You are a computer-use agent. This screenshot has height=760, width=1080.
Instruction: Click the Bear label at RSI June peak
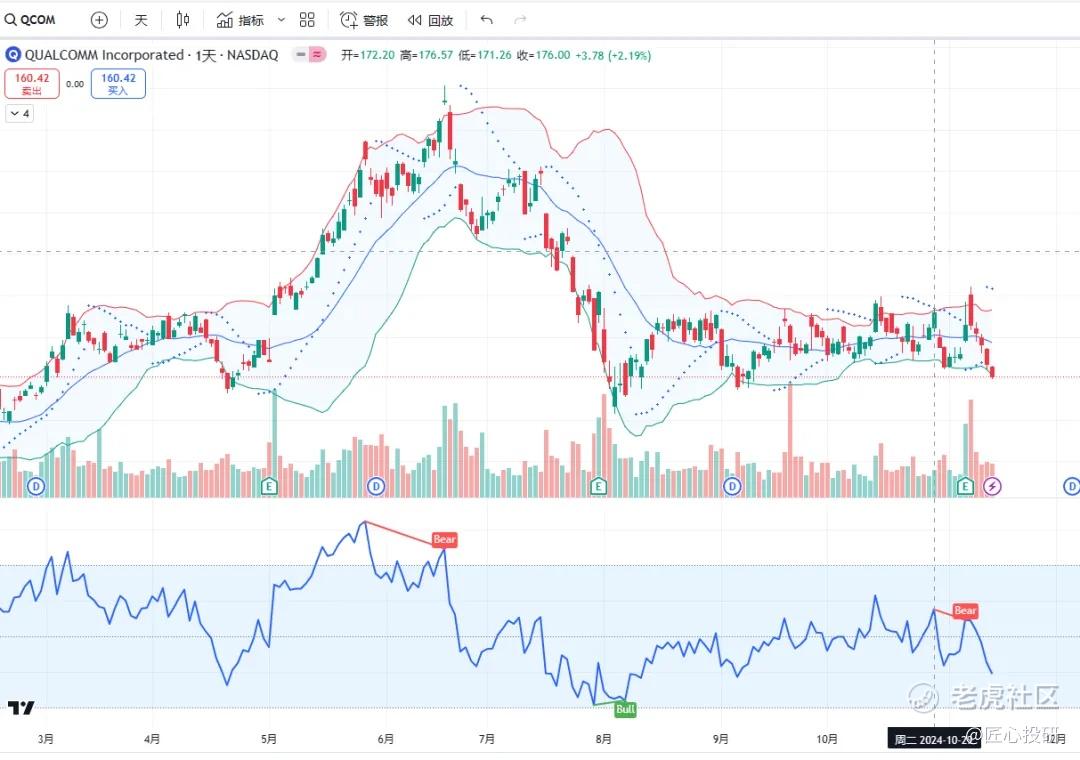444,539
